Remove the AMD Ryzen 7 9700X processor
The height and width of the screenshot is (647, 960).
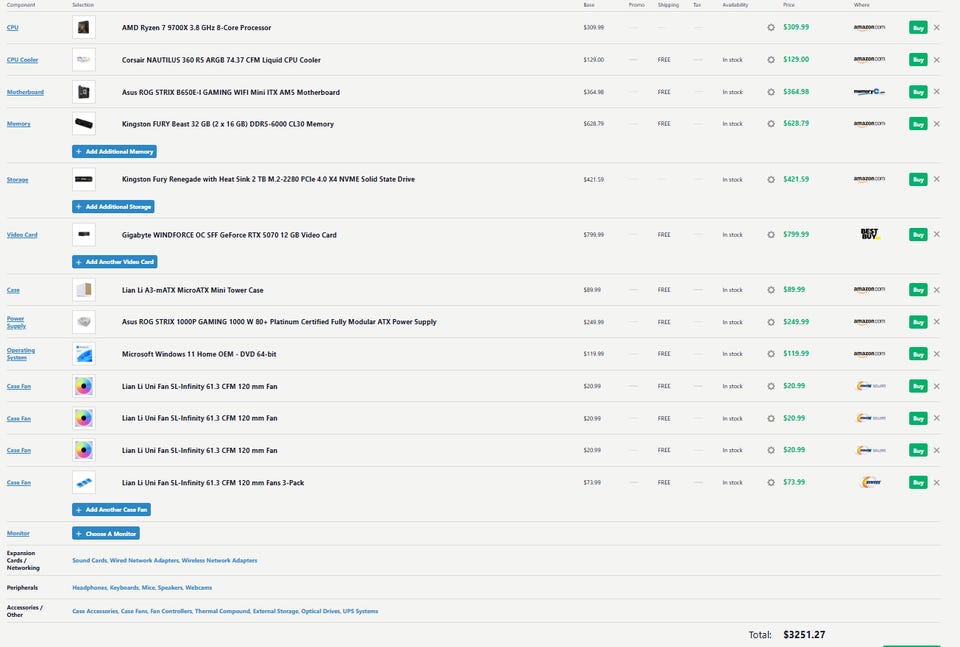(x=937, y=28)
